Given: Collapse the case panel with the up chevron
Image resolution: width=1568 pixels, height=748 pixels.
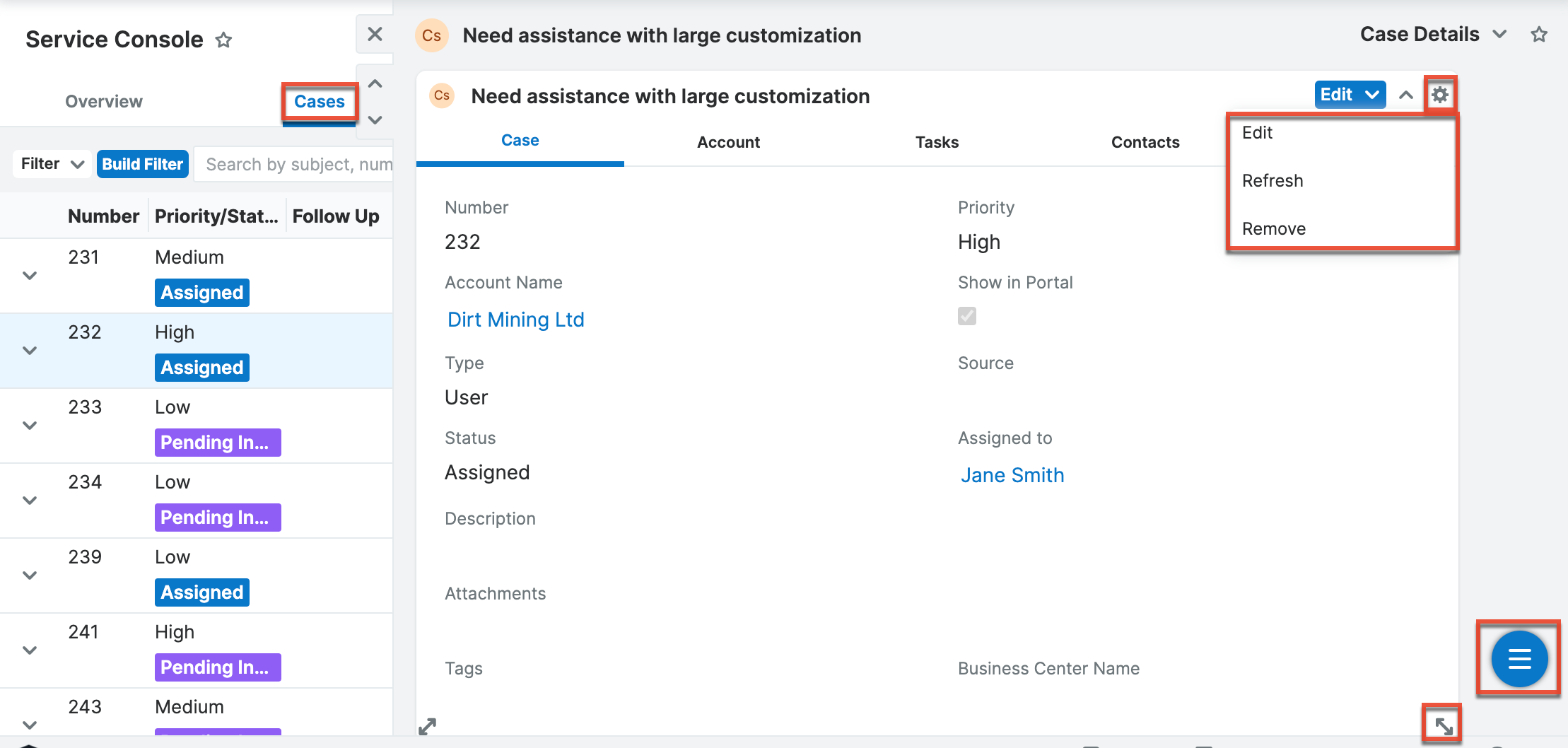Looking at the screenshot, I should pos(1405,94).
